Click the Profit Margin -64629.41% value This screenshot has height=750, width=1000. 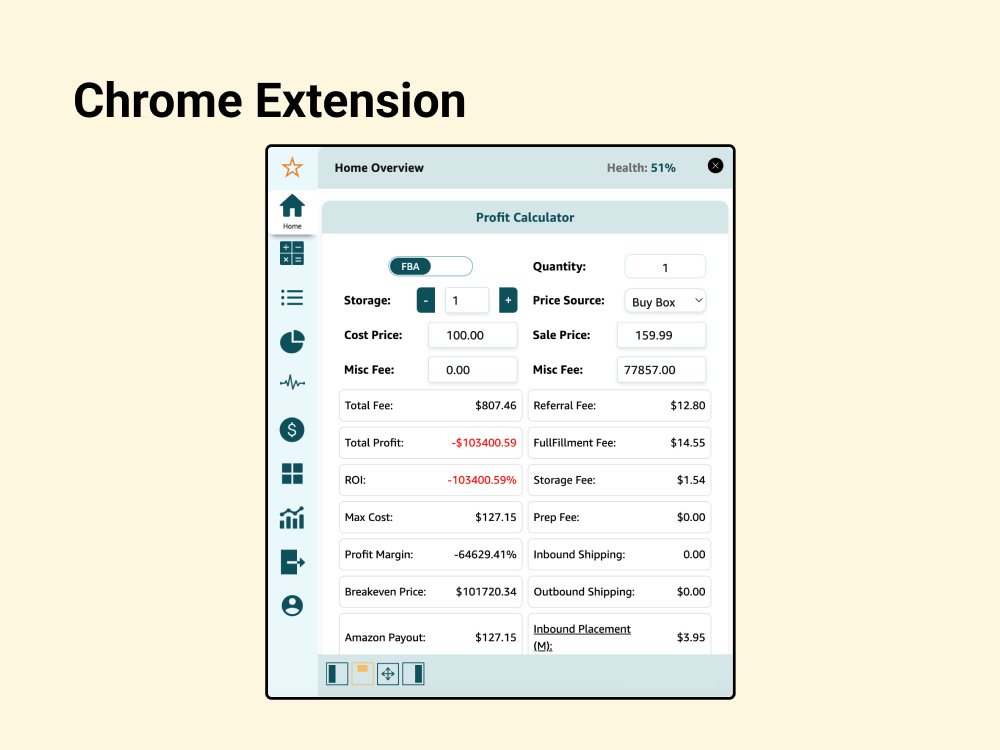point(485,555)
